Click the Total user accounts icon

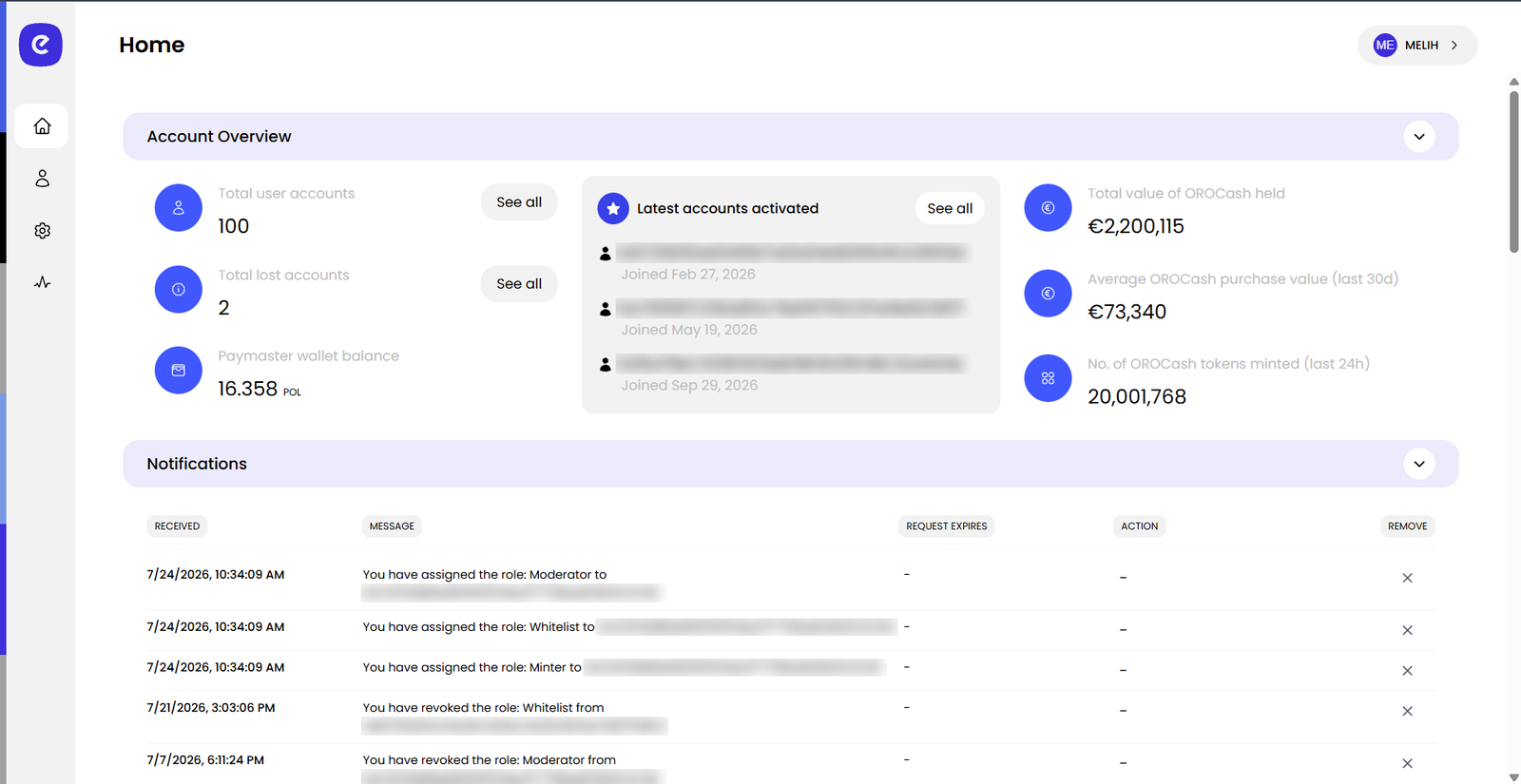(x=179, y=208)
